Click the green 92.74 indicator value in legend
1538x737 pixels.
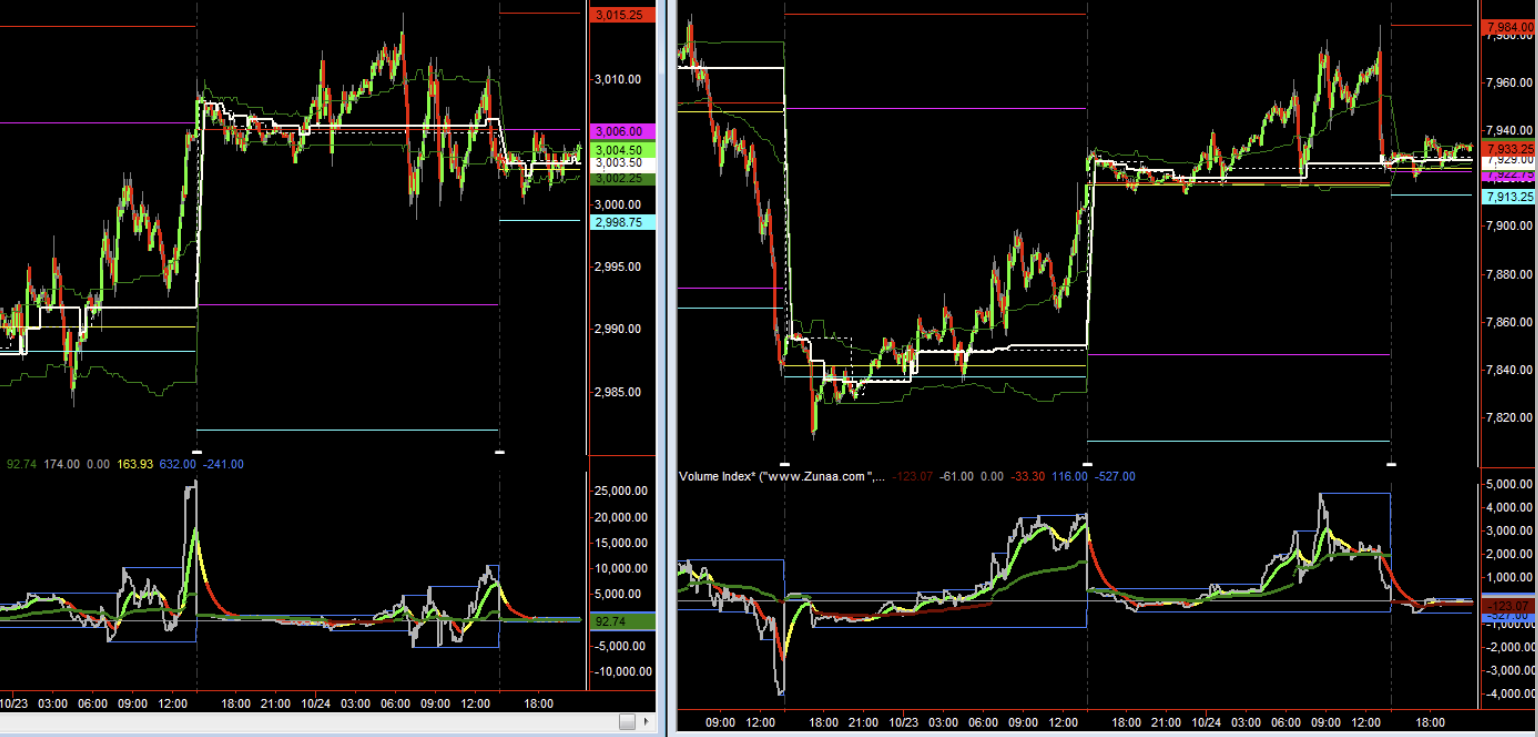(x=22, y=464)
